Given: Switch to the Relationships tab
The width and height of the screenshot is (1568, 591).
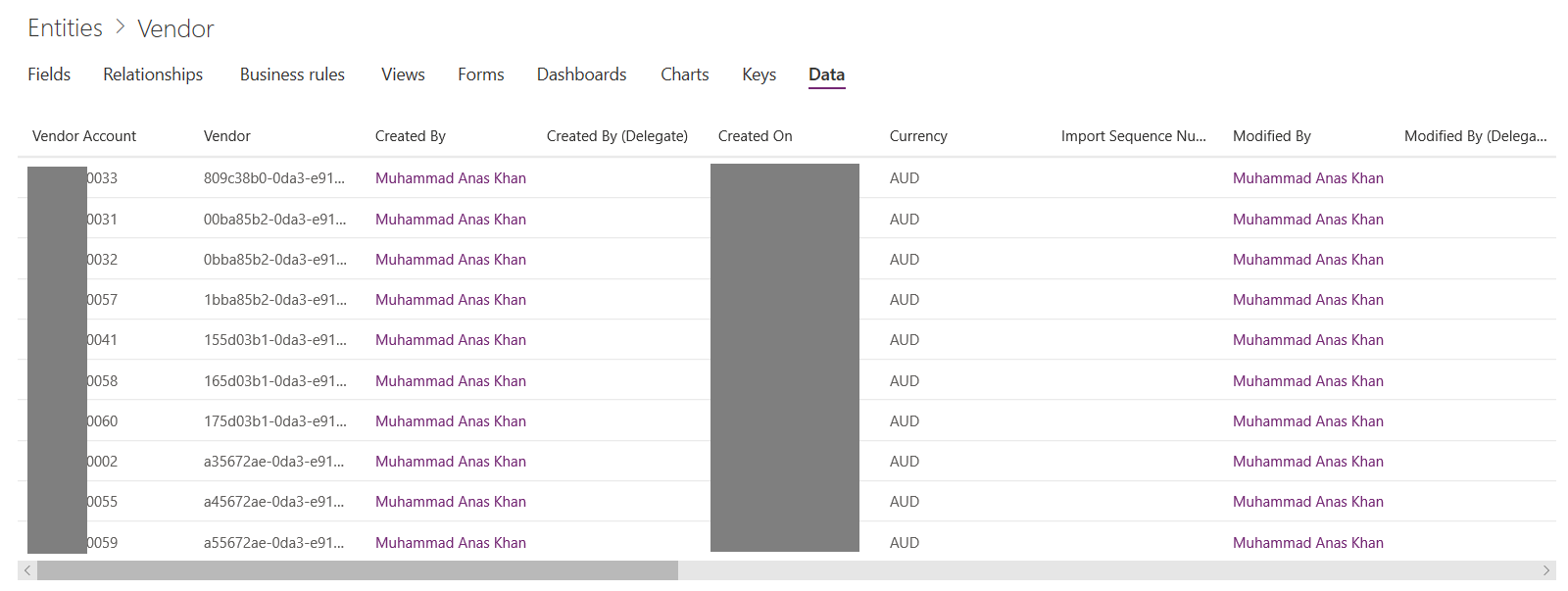Looking at the screenshot, I should click(153, 74).
